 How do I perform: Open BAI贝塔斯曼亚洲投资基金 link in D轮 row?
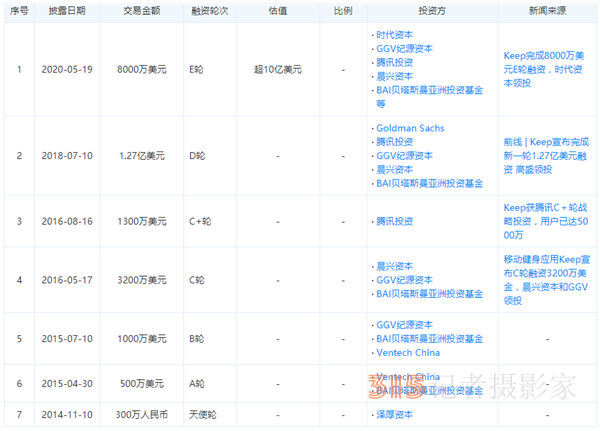click(x=429, y=183)
